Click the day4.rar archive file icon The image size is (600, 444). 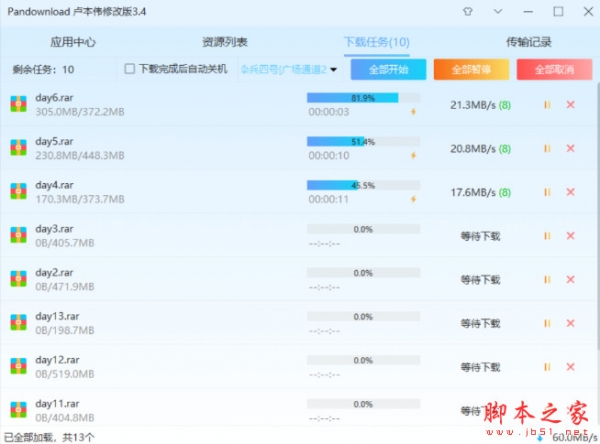[18, 191]
